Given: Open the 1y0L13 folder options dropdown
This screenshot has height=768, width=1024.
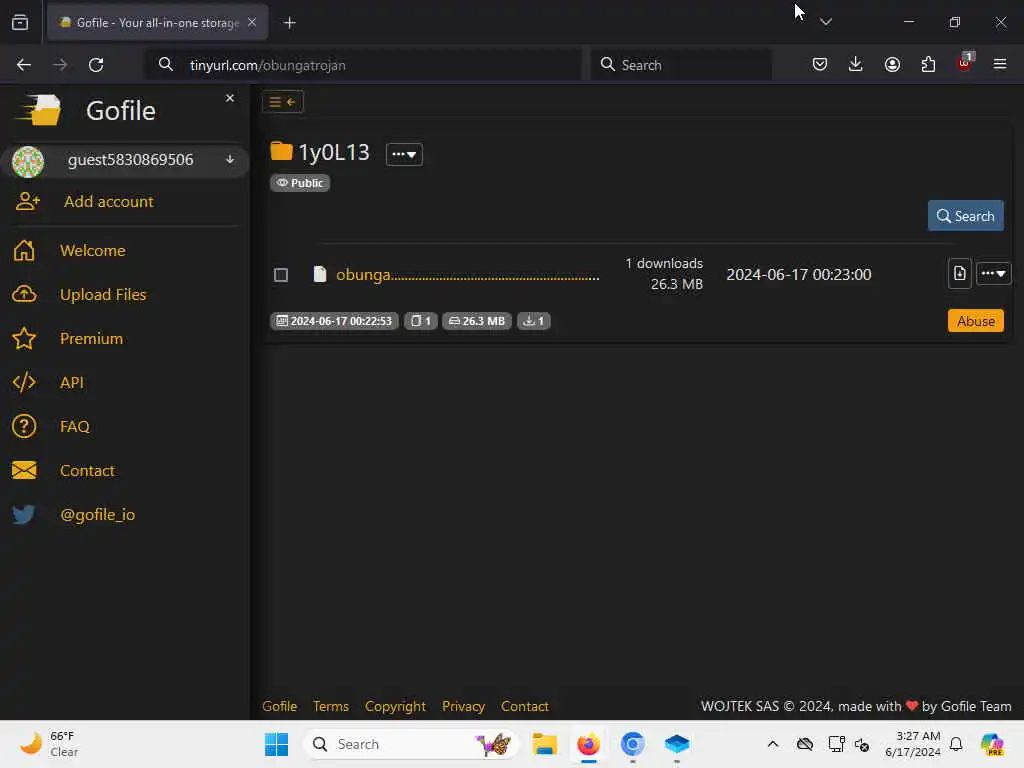Looking at the screenshot, I should 404,155.
